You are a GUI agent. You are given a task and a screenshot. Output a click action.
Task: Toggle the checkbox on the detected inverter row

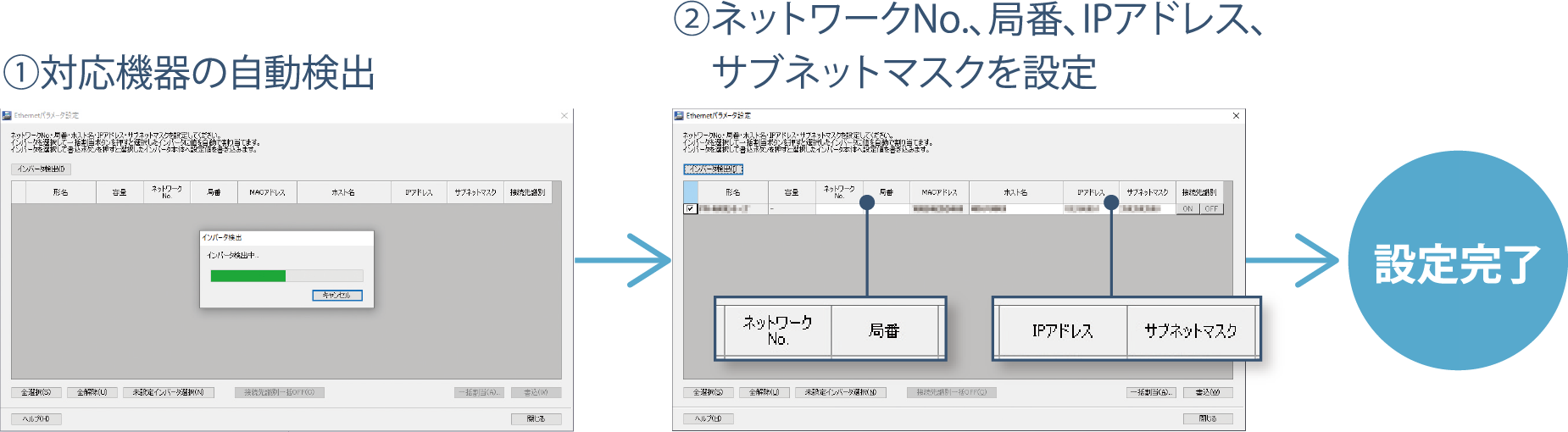691,208
